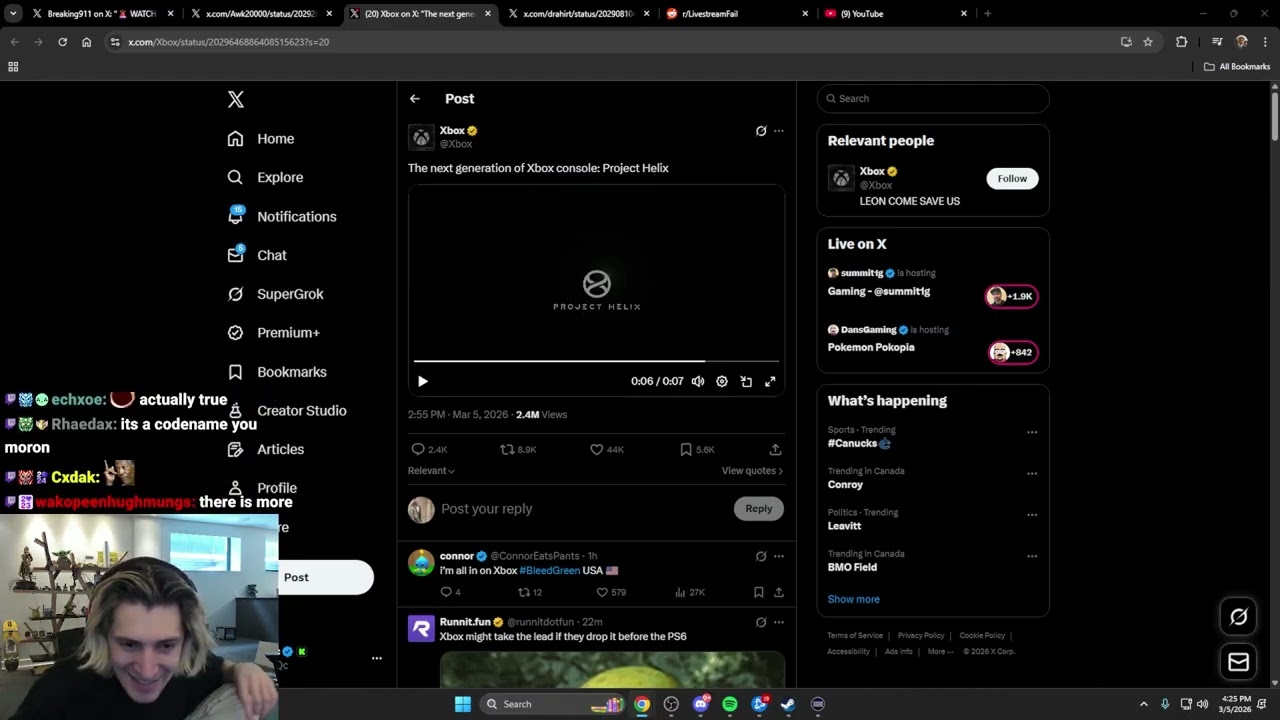The image size is (1280, 720).
Task: Show hidden tray icons chevron
Action: click(1144, 704)
